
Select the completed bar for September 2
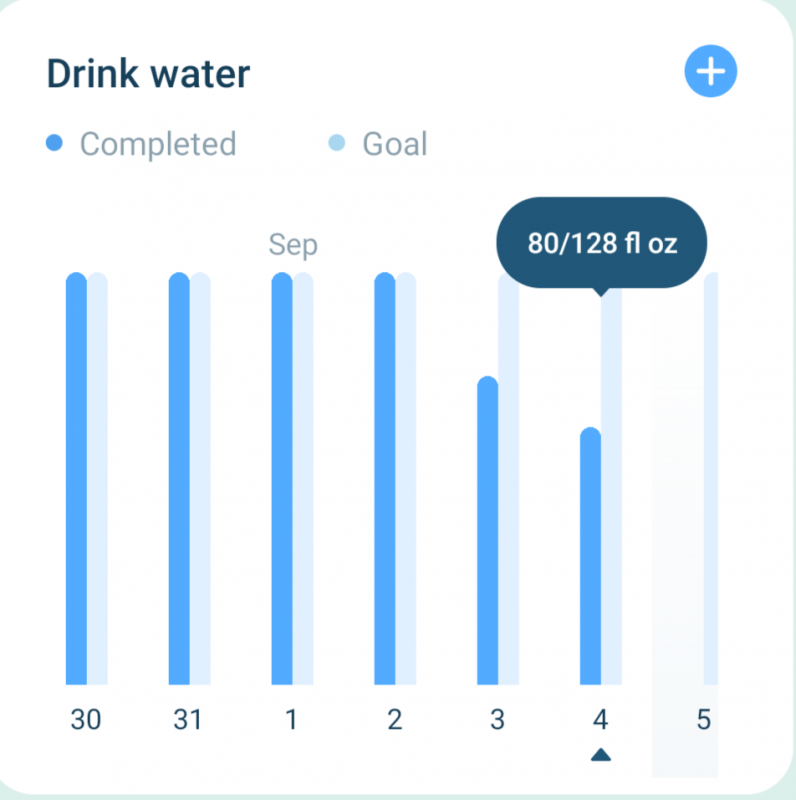click(385, 480)
